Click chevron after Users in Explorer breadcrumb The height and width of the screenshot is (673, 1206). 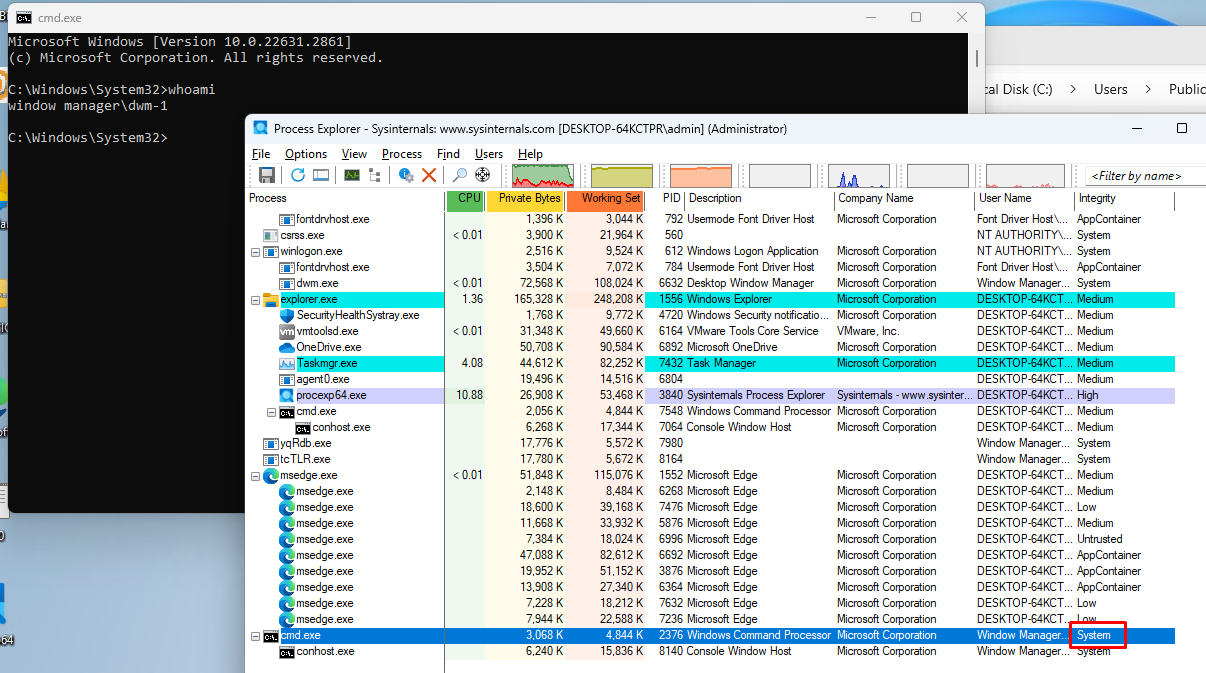1148,89
